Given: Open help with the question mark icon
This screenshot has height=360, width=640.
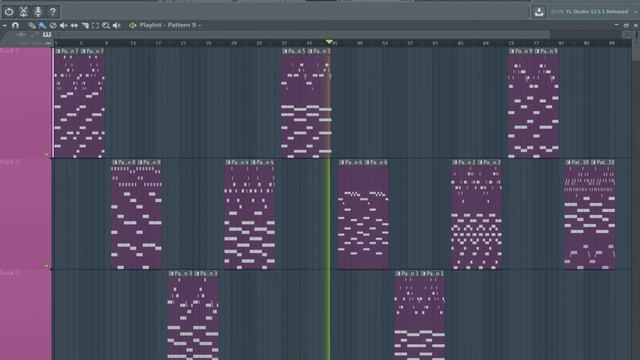Looking at the screenshot, I should click(x=53, y=12).
